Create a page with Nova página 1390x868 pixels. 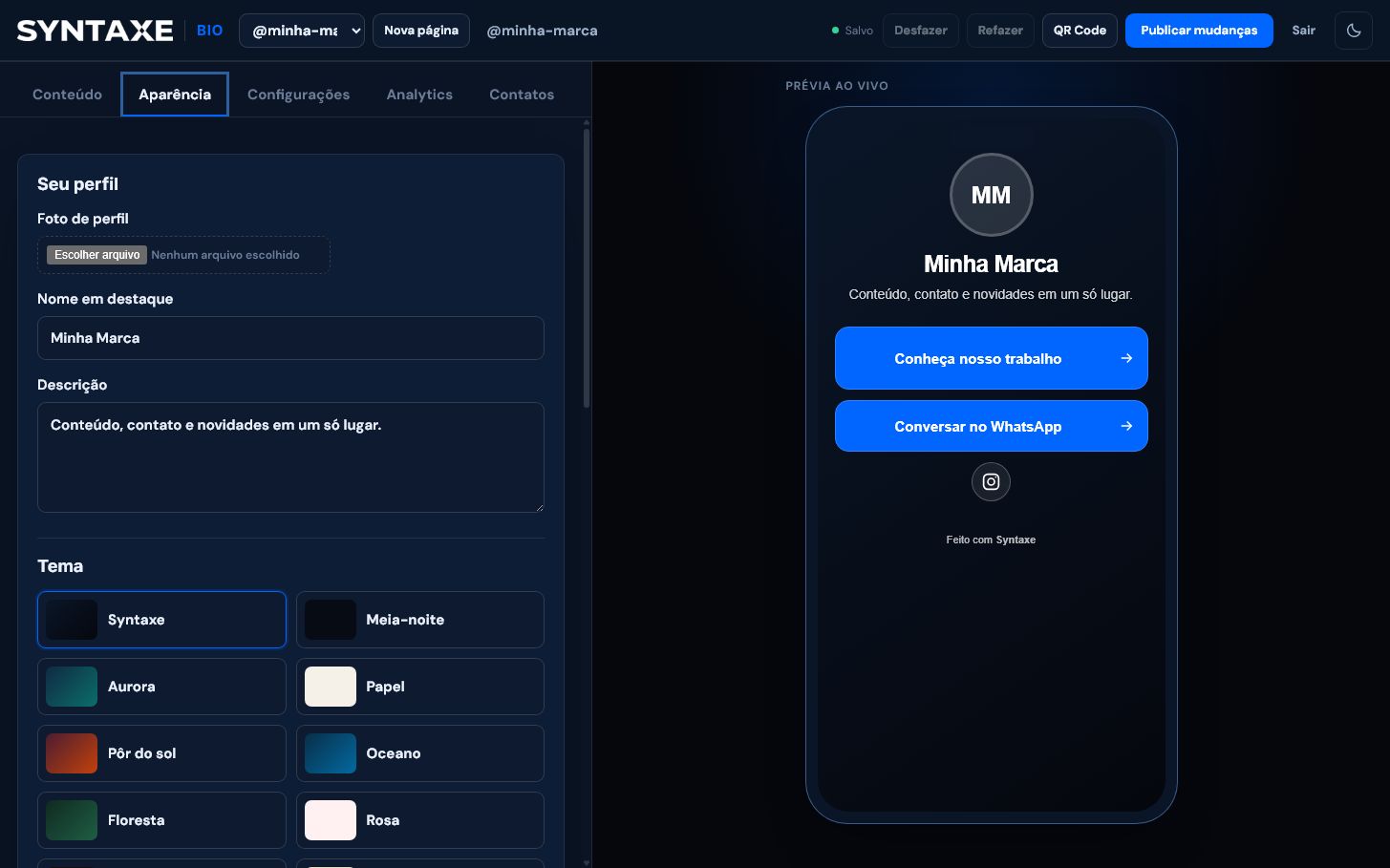(x=421, y=31)
